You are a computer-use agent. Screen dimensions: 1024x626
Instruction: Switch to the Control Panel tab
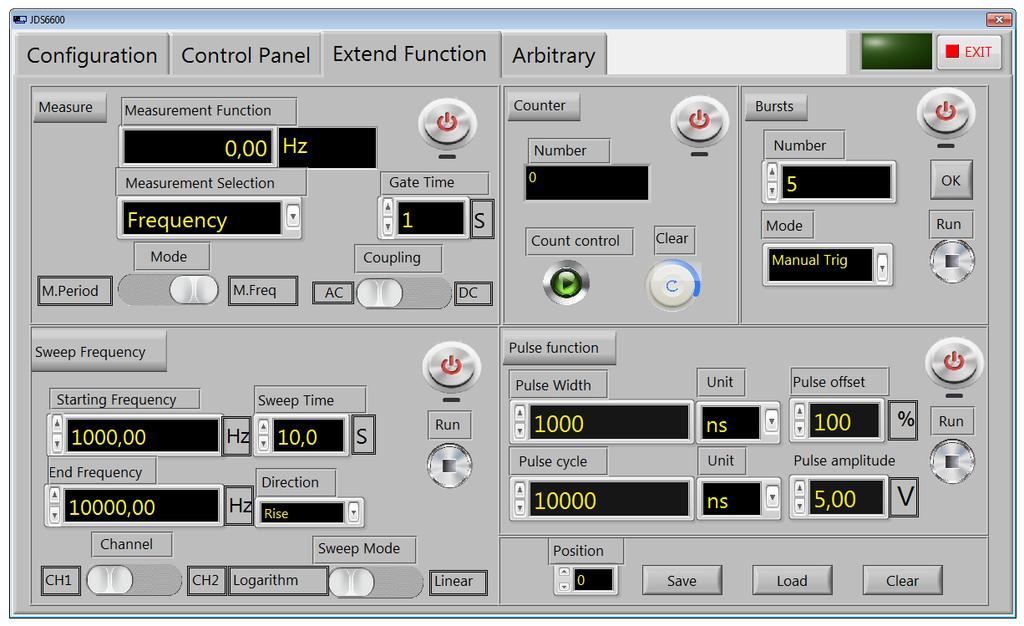pyautogui.click(x=246, y=55)
